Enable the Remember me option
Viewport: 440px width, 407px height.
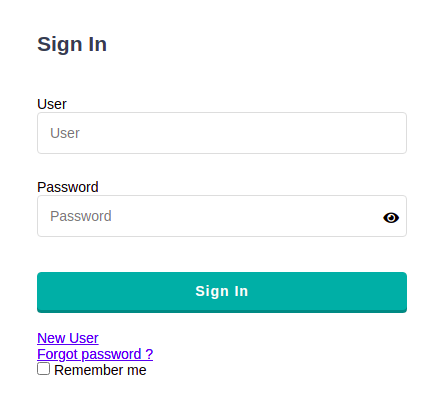click(x=43, y=369)
